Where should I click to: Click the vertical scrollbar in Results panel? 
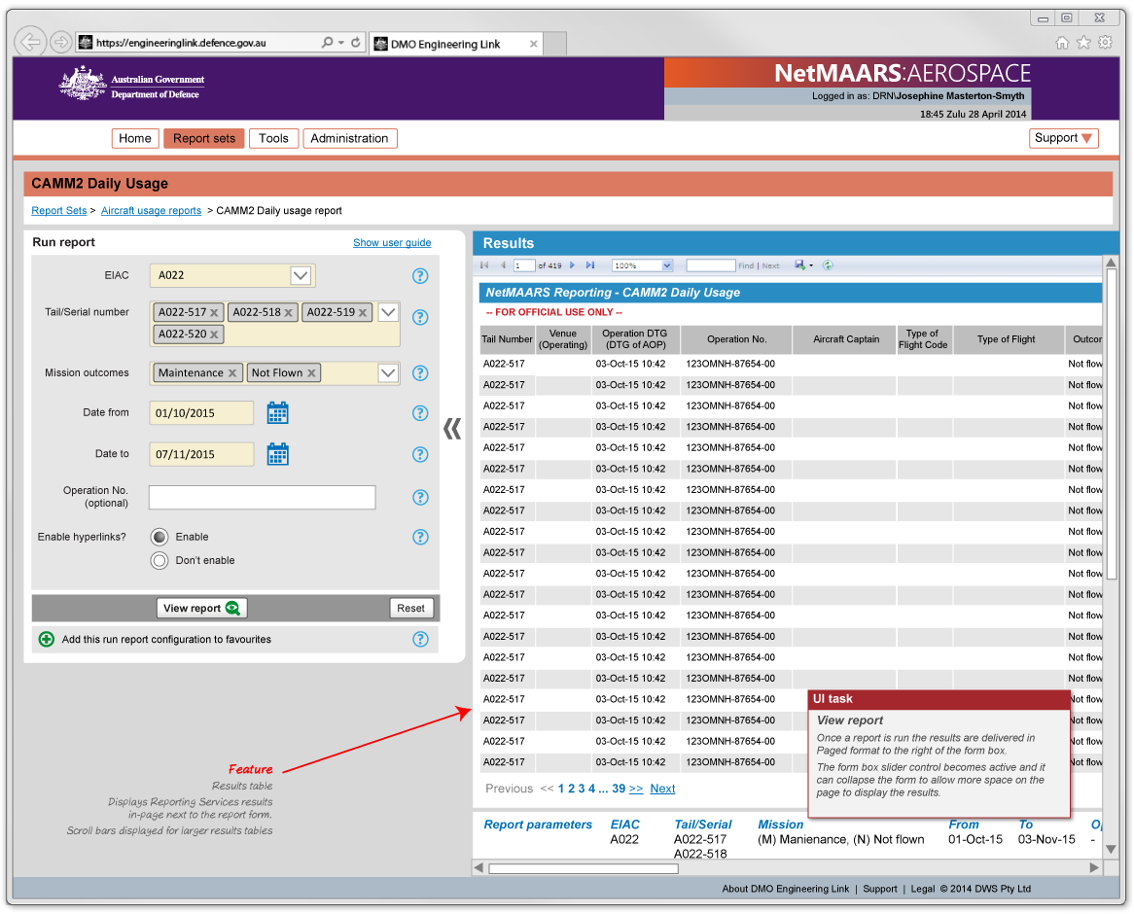(x=1112, y=423)
